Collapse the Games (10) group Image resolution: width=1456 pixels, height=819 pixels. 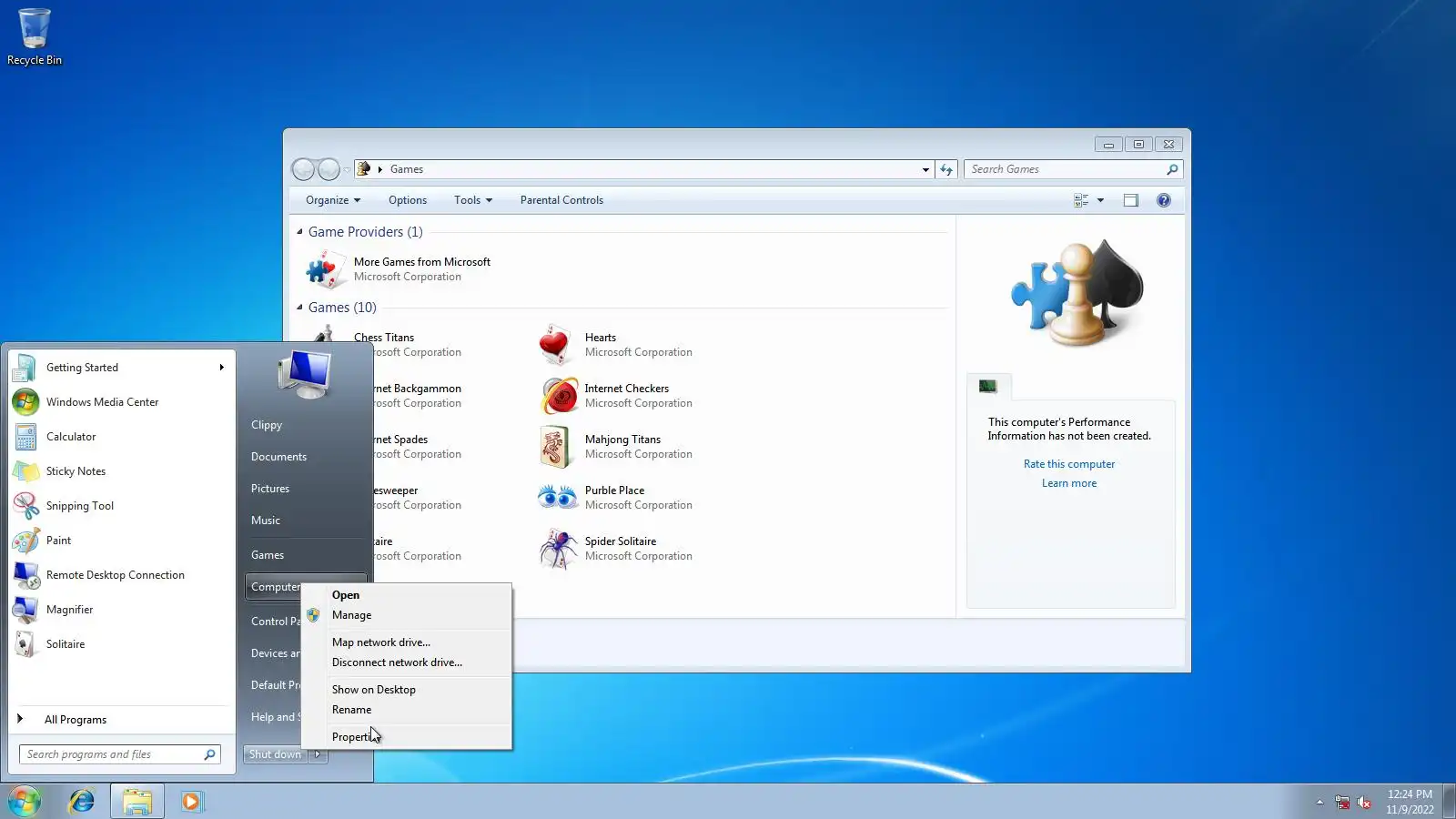[299, 308]
